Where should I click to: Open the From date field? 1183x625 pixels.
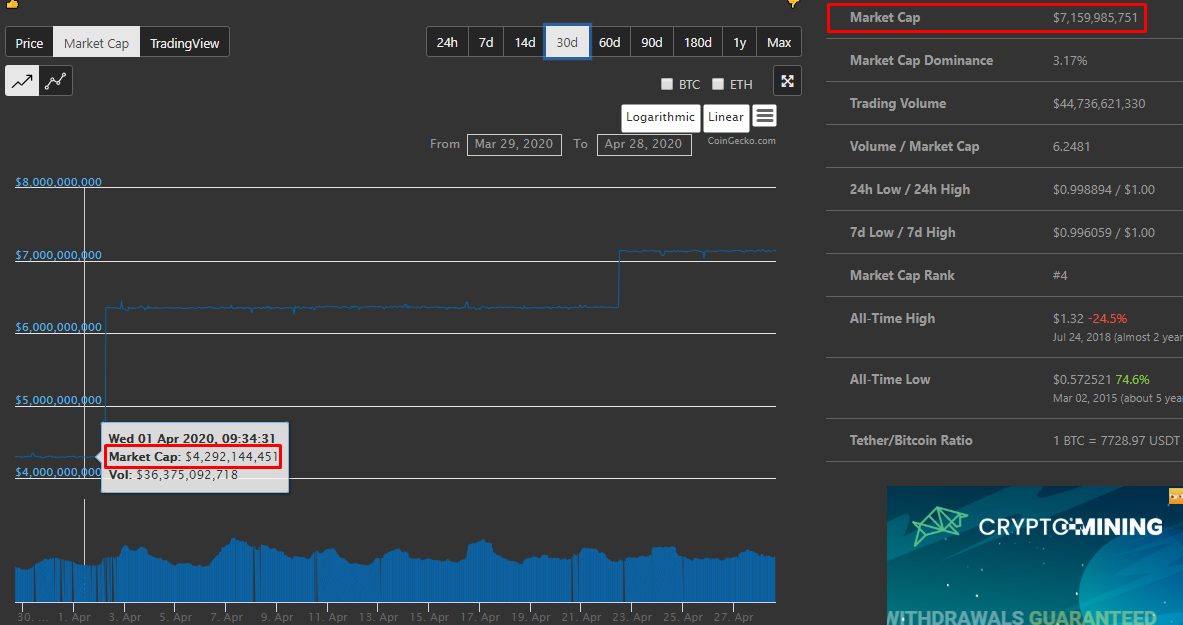pyautogui.click(x=513, y=144)
